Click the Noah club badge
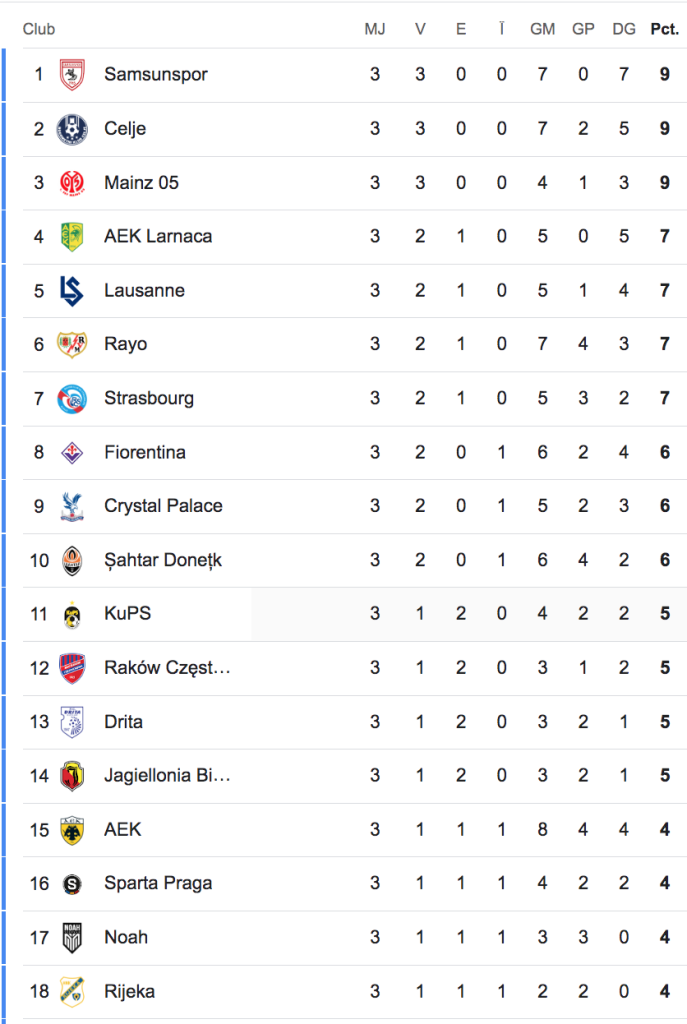687x1024 pixels. (x=72, y=937)
